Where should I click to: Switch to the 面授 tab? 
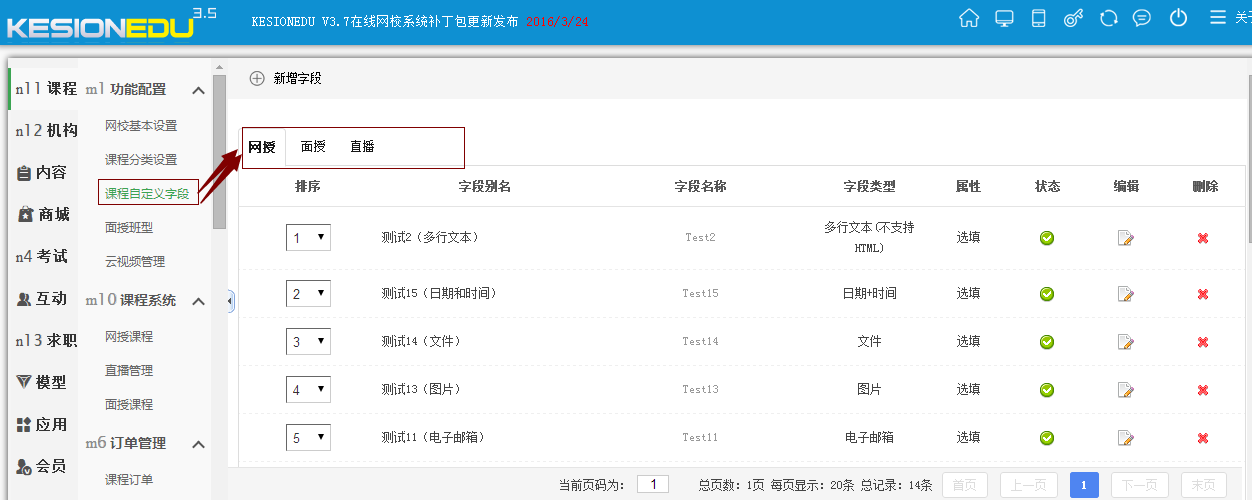[313, 147]
